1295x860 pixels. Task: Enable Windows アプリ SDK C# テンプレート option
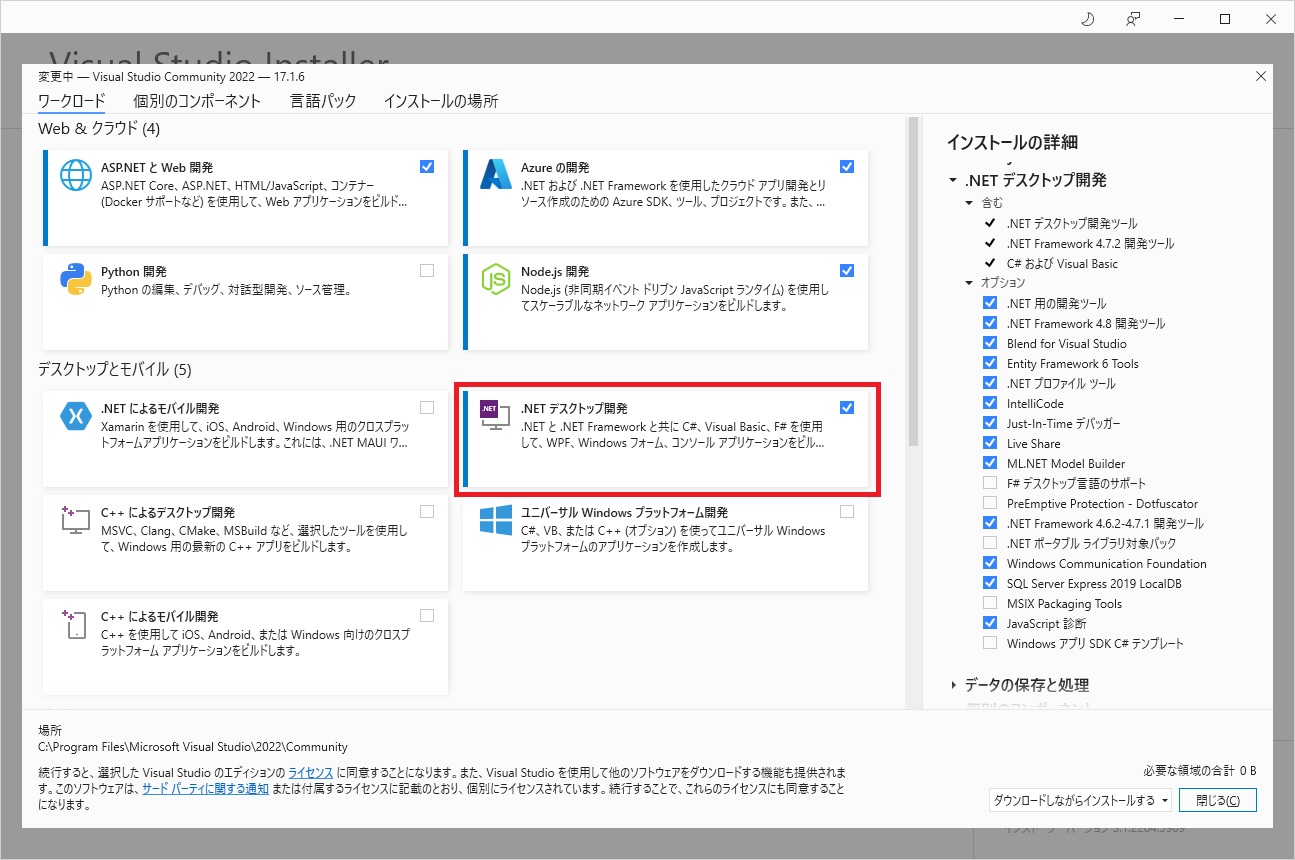(x=990, y=643)
